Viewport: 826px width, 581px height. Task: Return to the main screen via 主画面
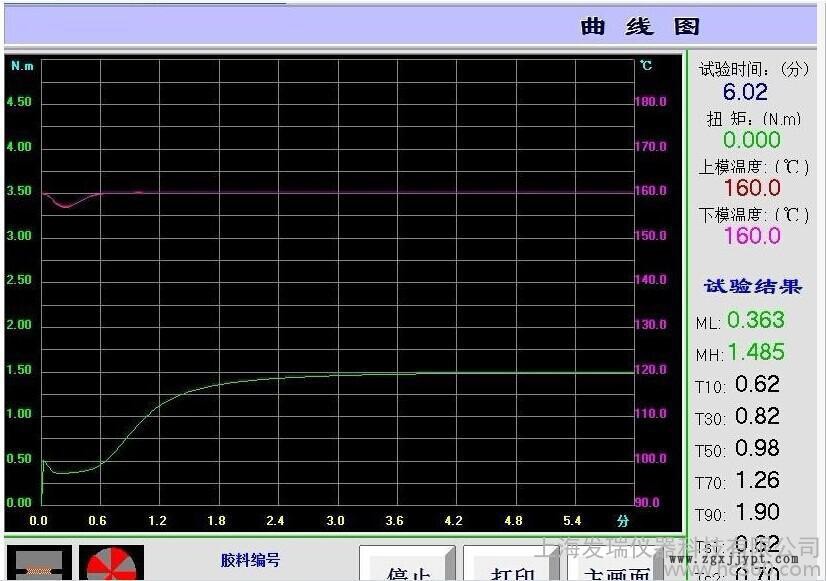[615, 563]
